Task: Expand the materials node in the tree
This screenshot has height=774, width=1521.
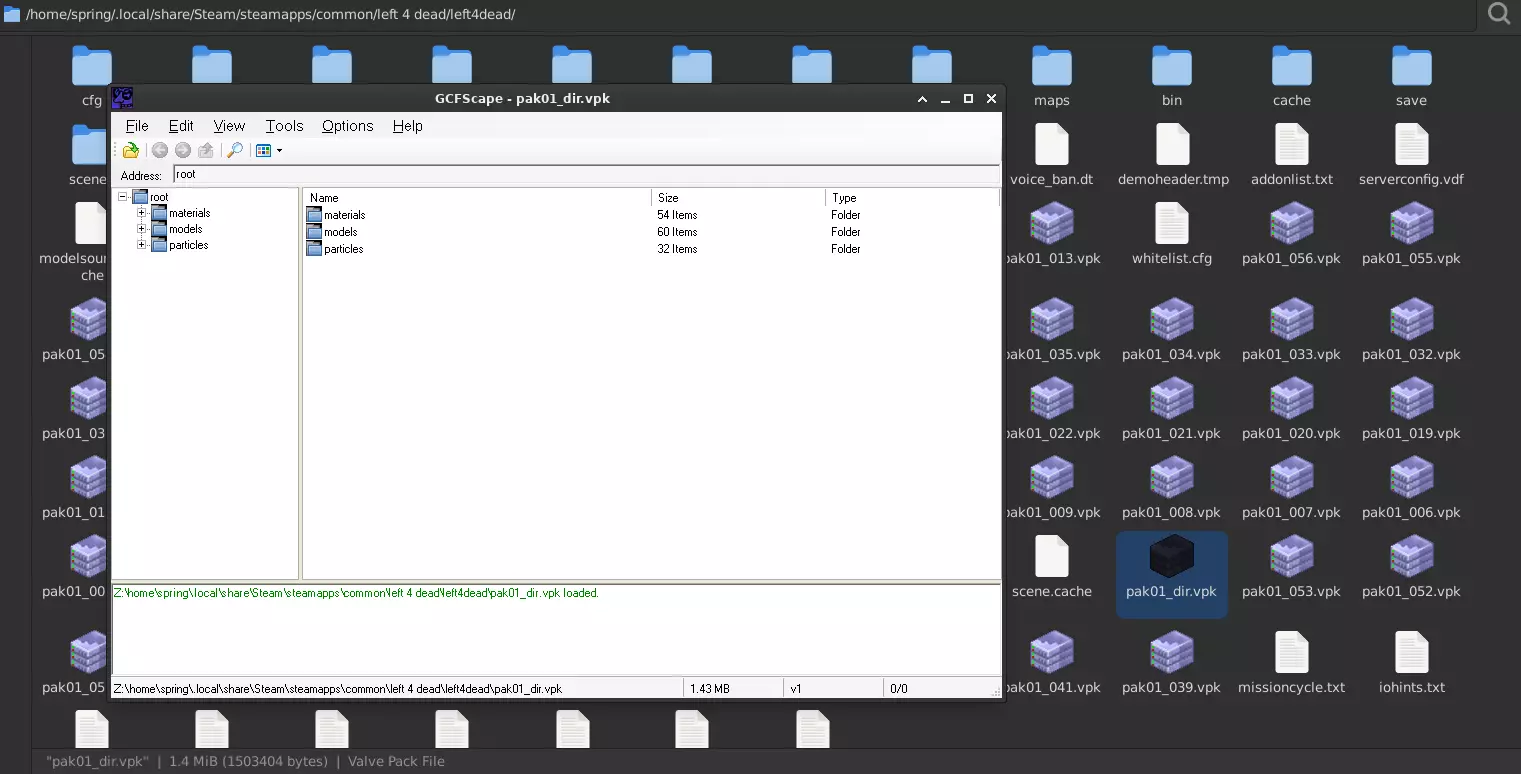Action: (141, 213)
